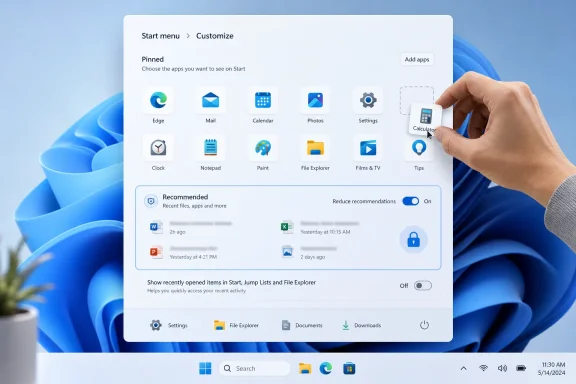
Task: Open the pinned Mail app
Action: click(210, 100)
